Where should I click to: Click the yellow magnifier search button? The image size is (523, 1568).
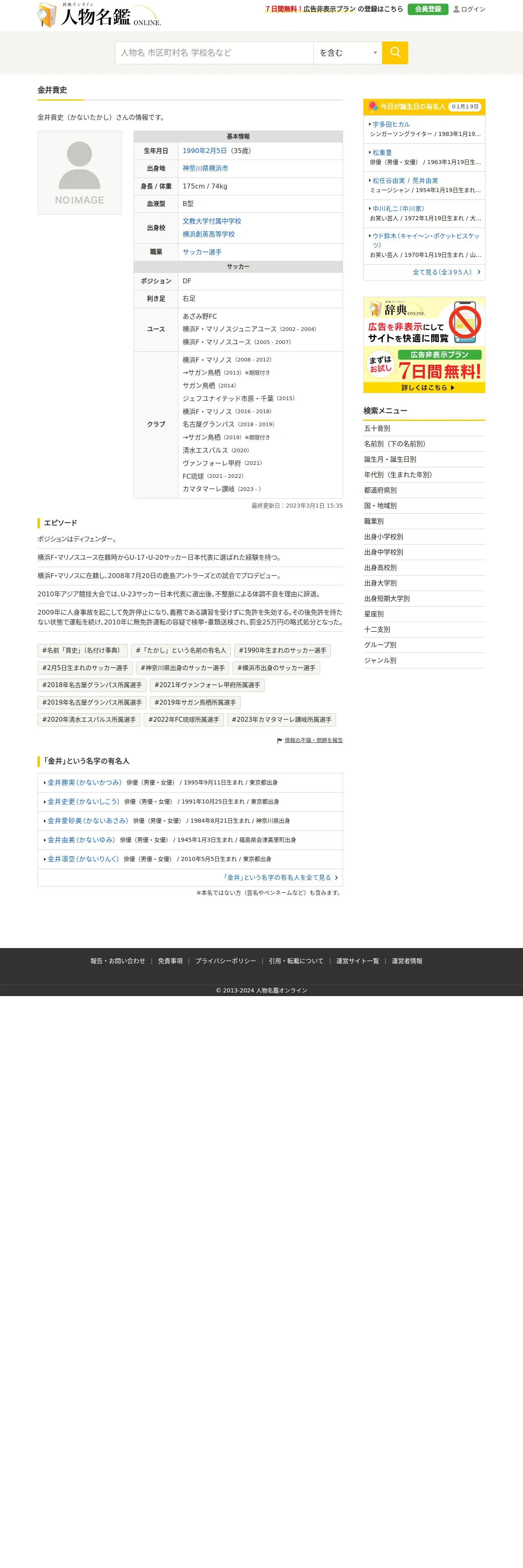[x=395, y=53]
